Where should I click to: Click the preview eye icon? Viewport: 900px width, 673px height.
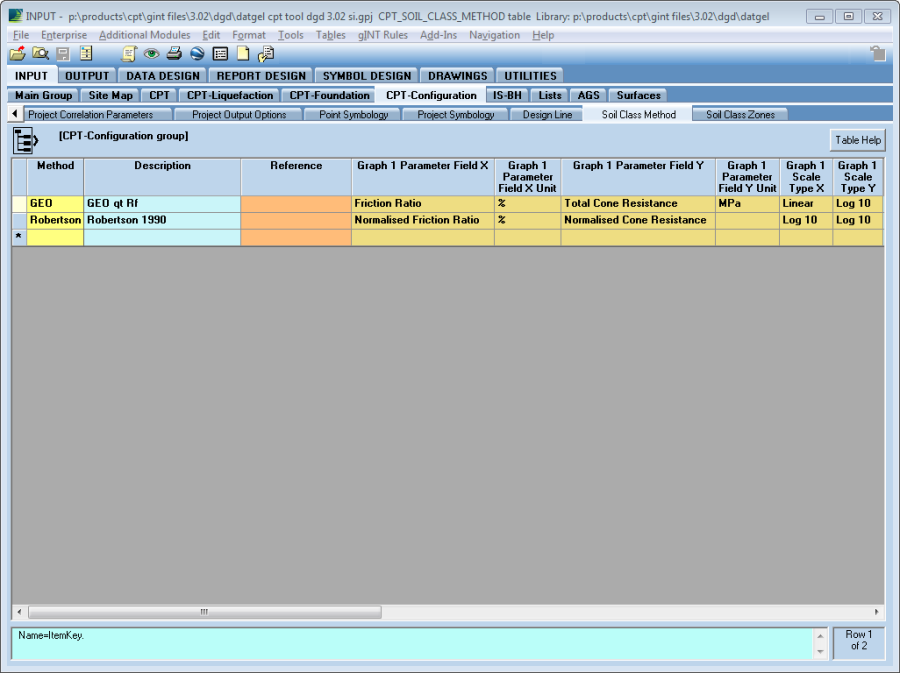click(x=151, y=54)
